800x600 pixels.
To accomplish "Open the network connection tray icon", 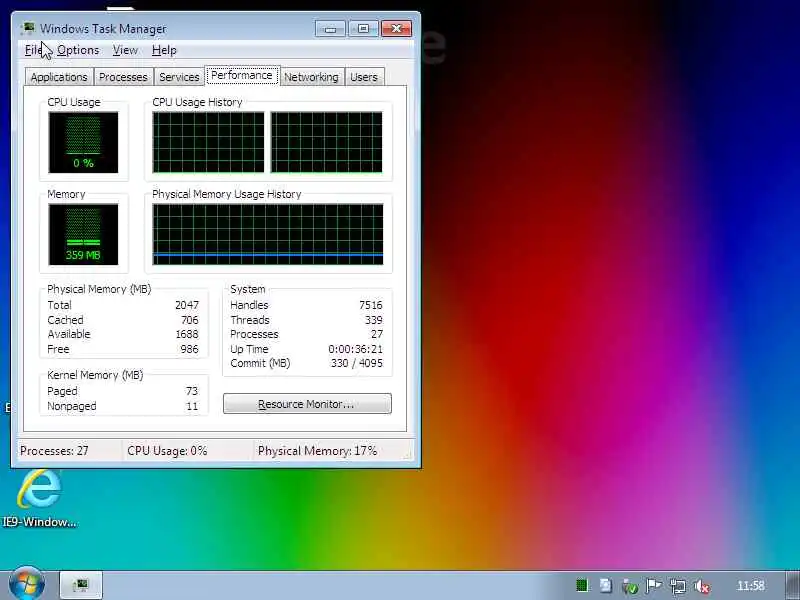I will [x=678, y=586].
